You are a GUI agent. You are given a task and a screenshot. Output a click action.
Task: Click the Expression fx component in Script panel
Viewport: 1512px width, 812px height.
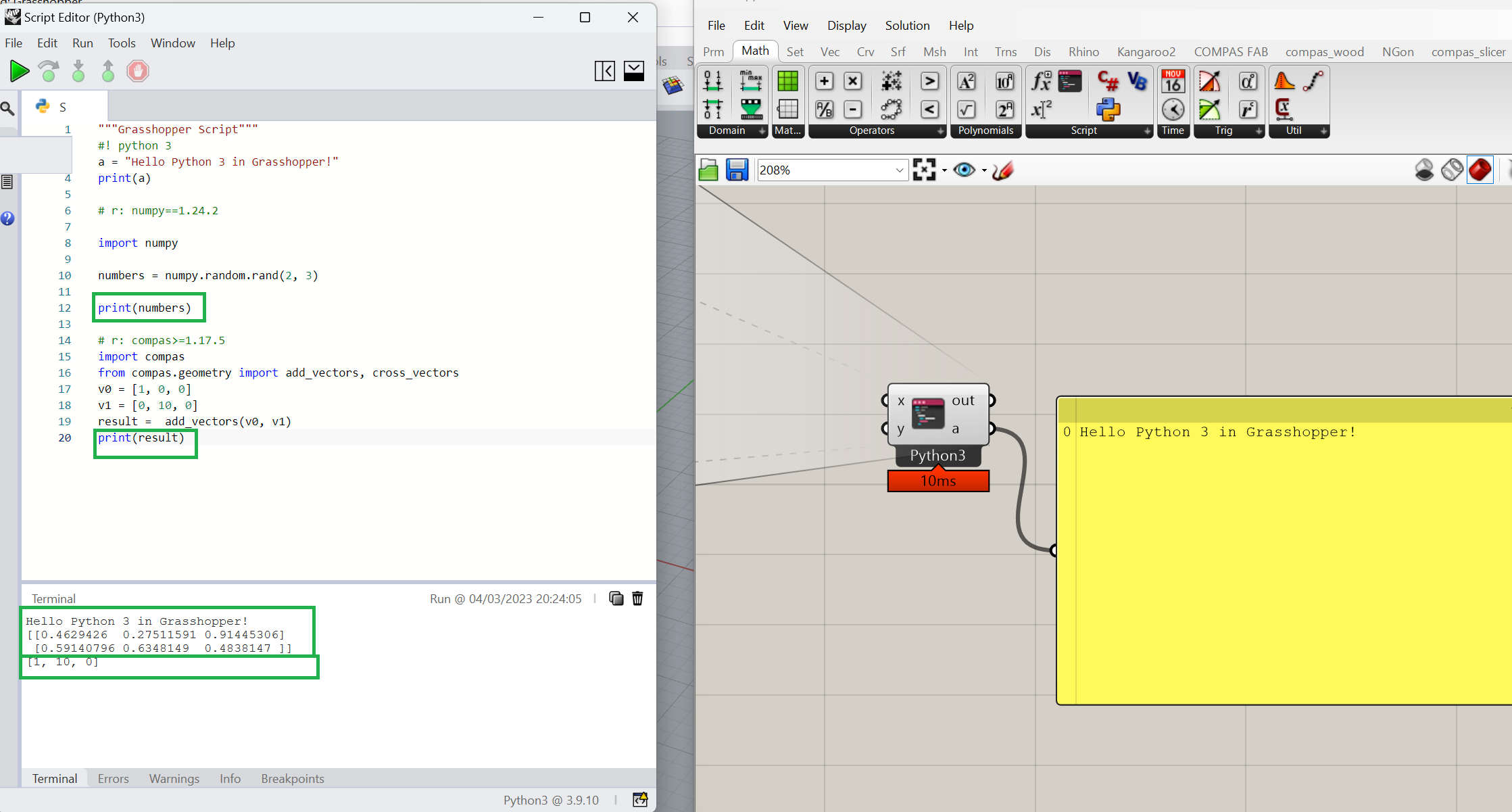pyautogui.click(x=1040, y=80)
